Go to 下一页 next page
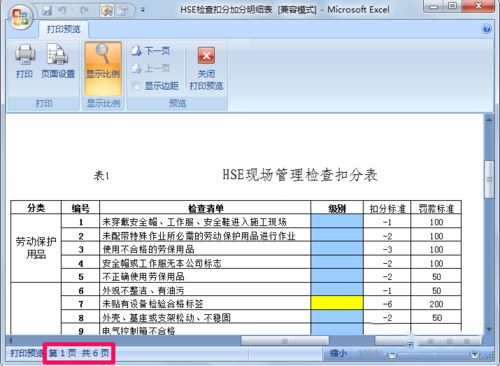This screenshot has width=500, height=366. tap(151, 51)
